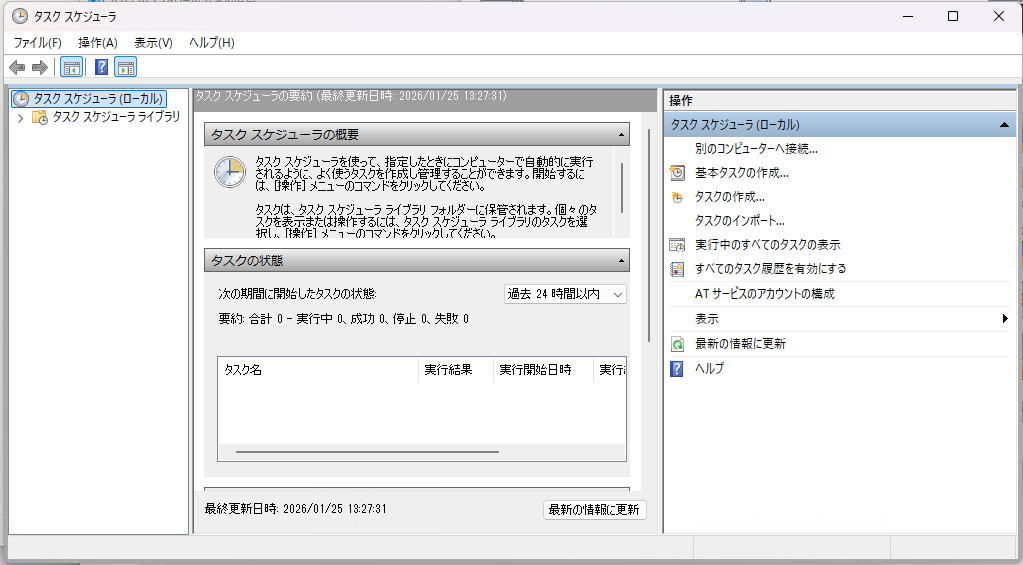
Task: Open the ファイル(F) menu
Action: coord(37,43)
